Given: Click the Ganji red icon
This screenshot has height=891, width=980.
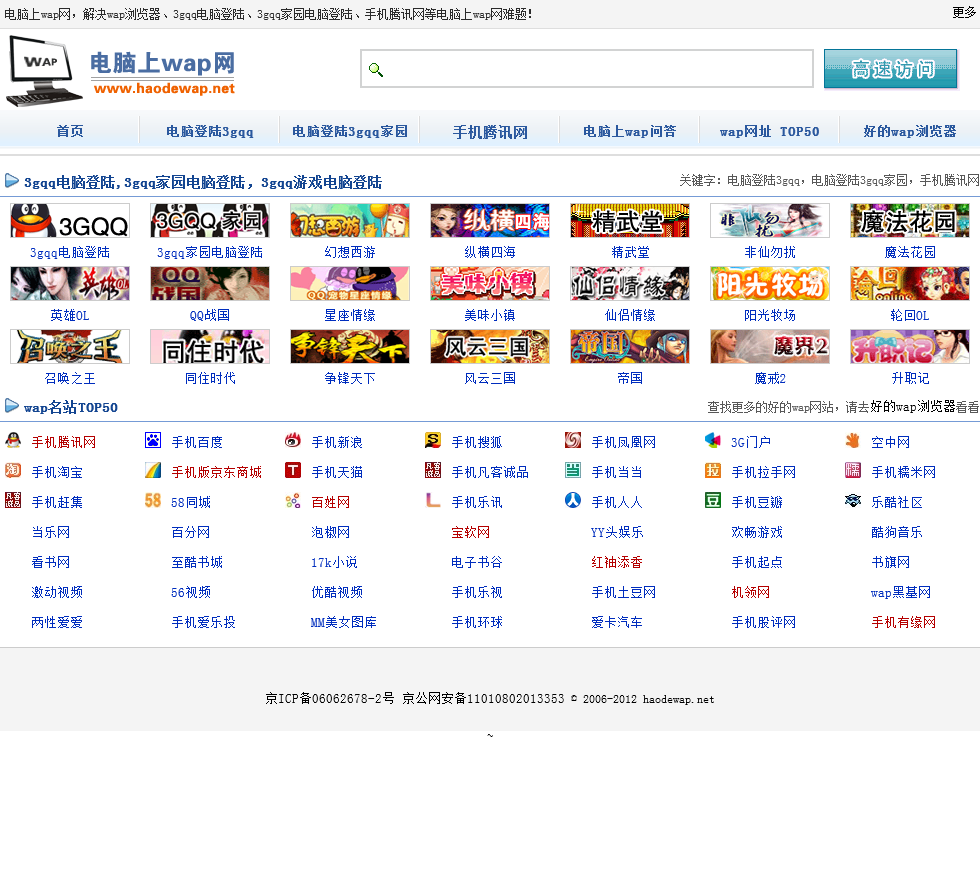Looking at the screenshot, I should (13, 500).
